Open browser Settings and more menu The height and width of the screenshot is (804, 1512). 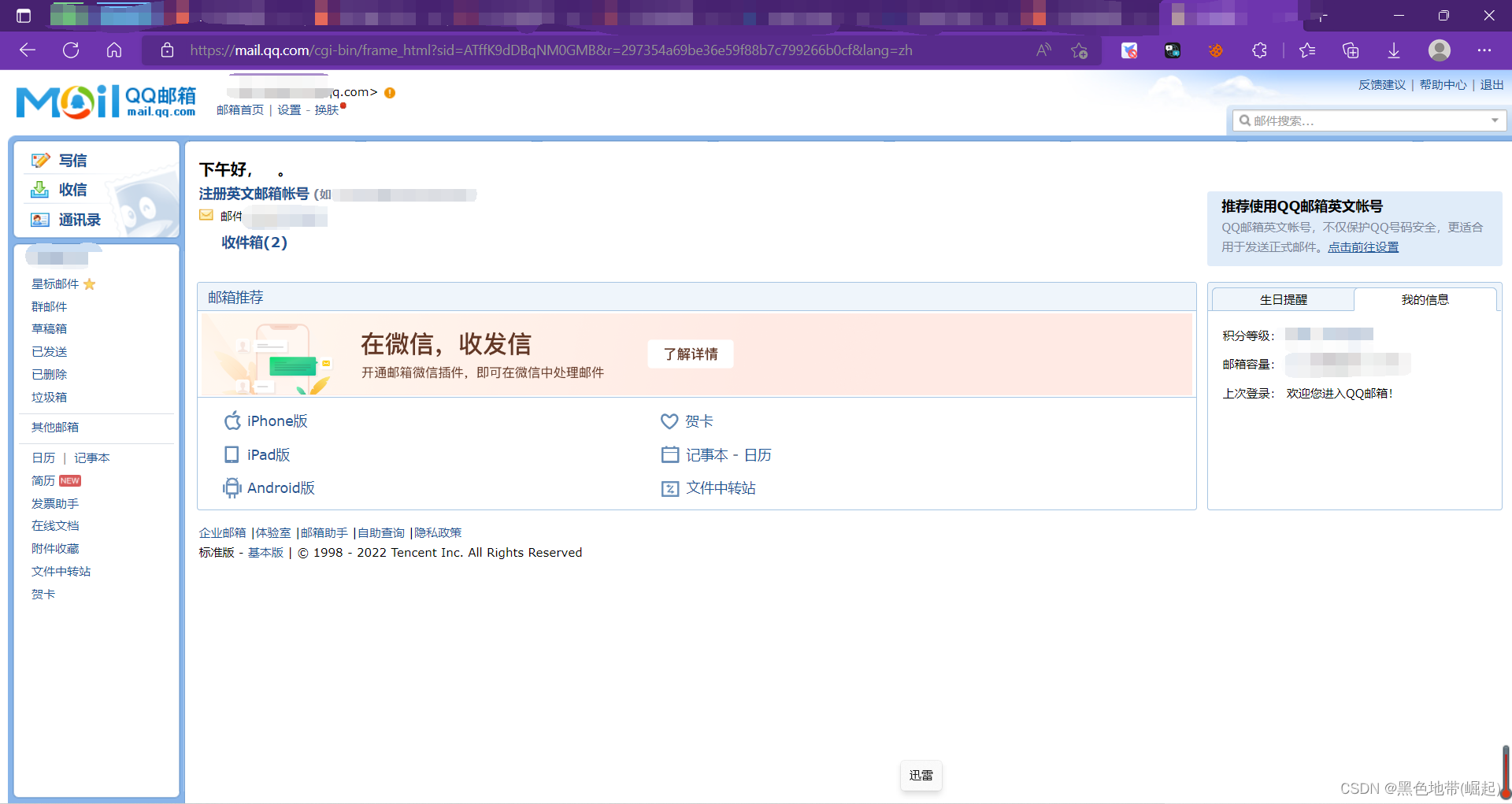1484,50
